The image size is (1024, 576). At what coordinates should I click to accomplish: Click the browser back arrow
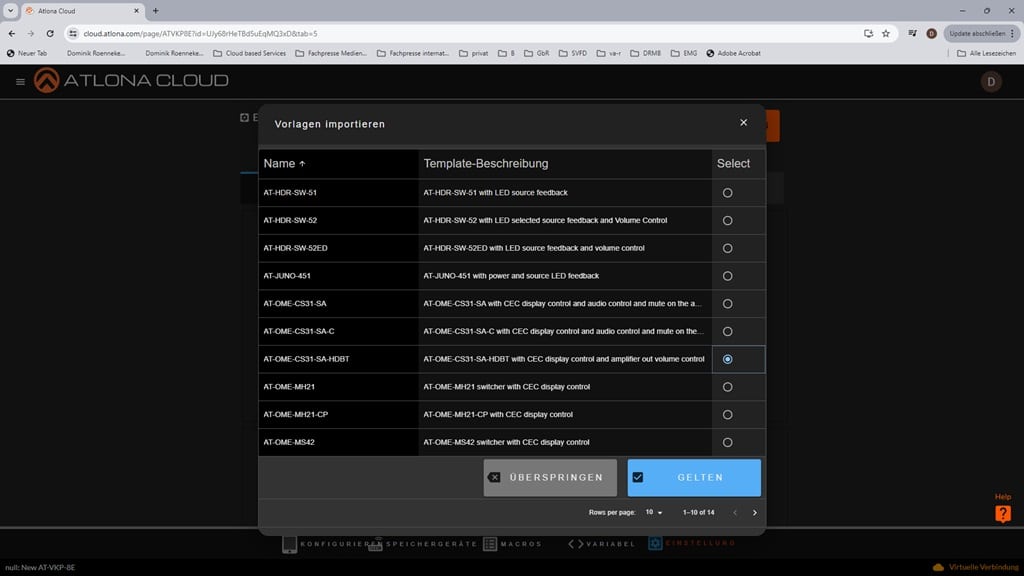12,33
